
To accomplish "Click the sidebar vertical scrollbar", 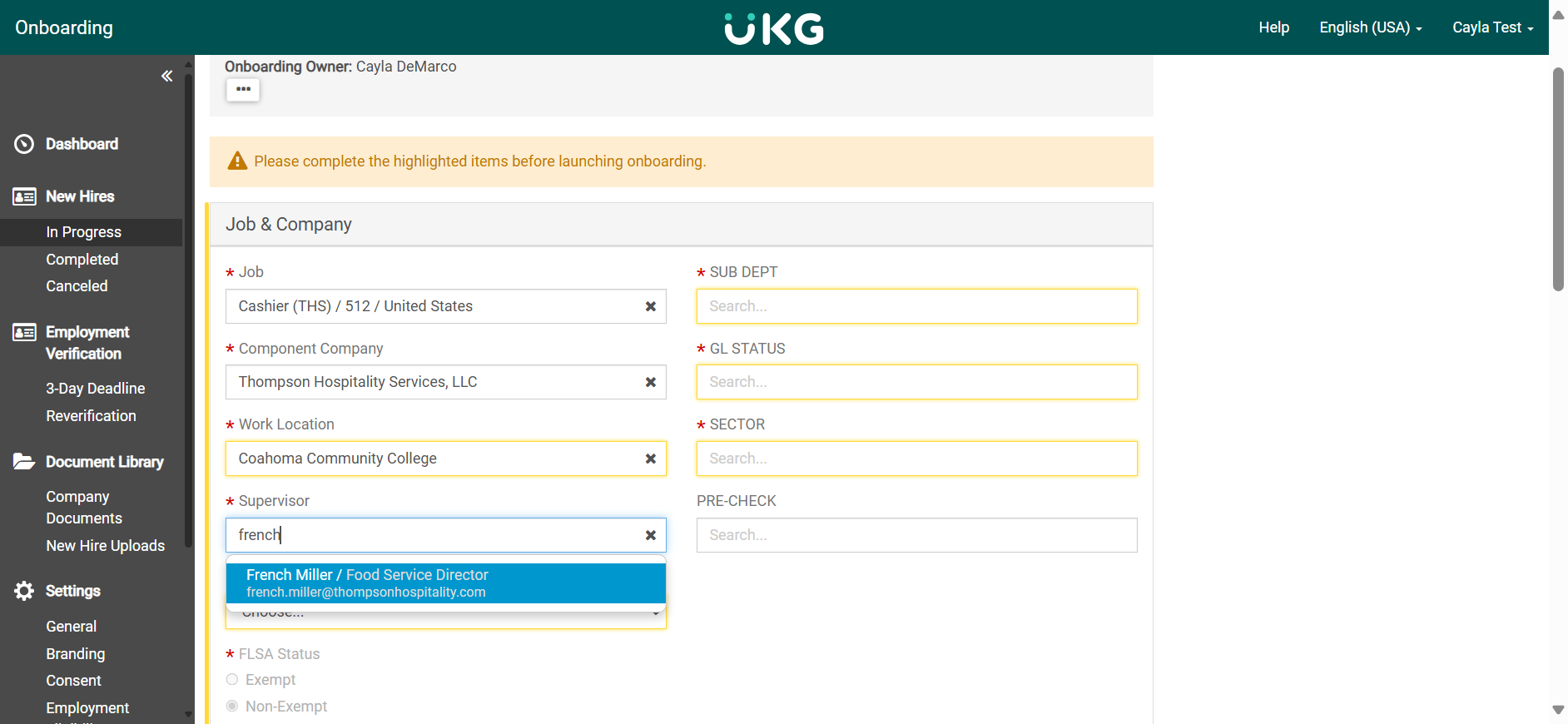I will (x=188, y=312).
